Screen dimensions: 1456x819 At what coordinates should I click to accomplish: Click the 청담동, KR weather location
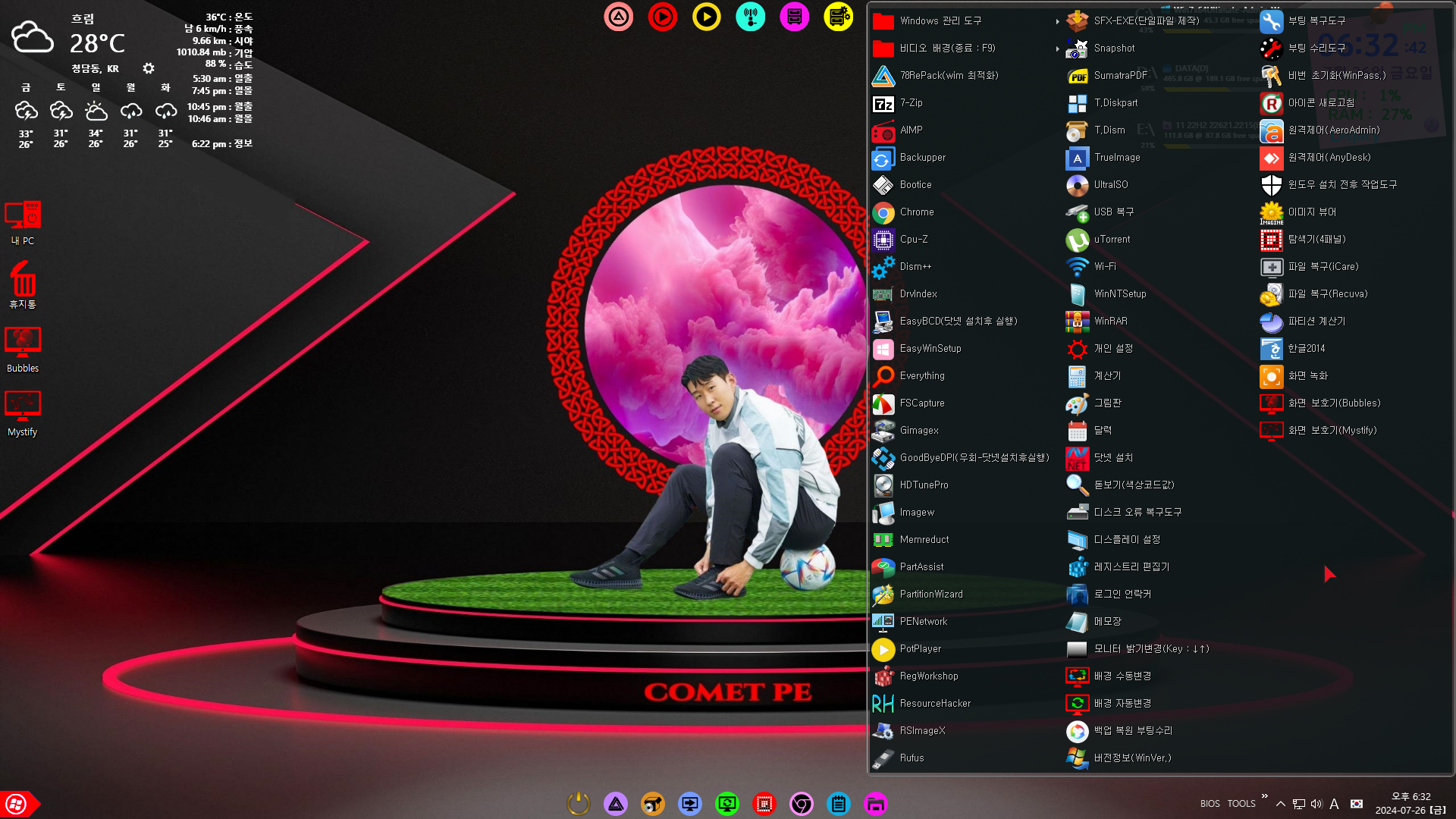point(95,68)
